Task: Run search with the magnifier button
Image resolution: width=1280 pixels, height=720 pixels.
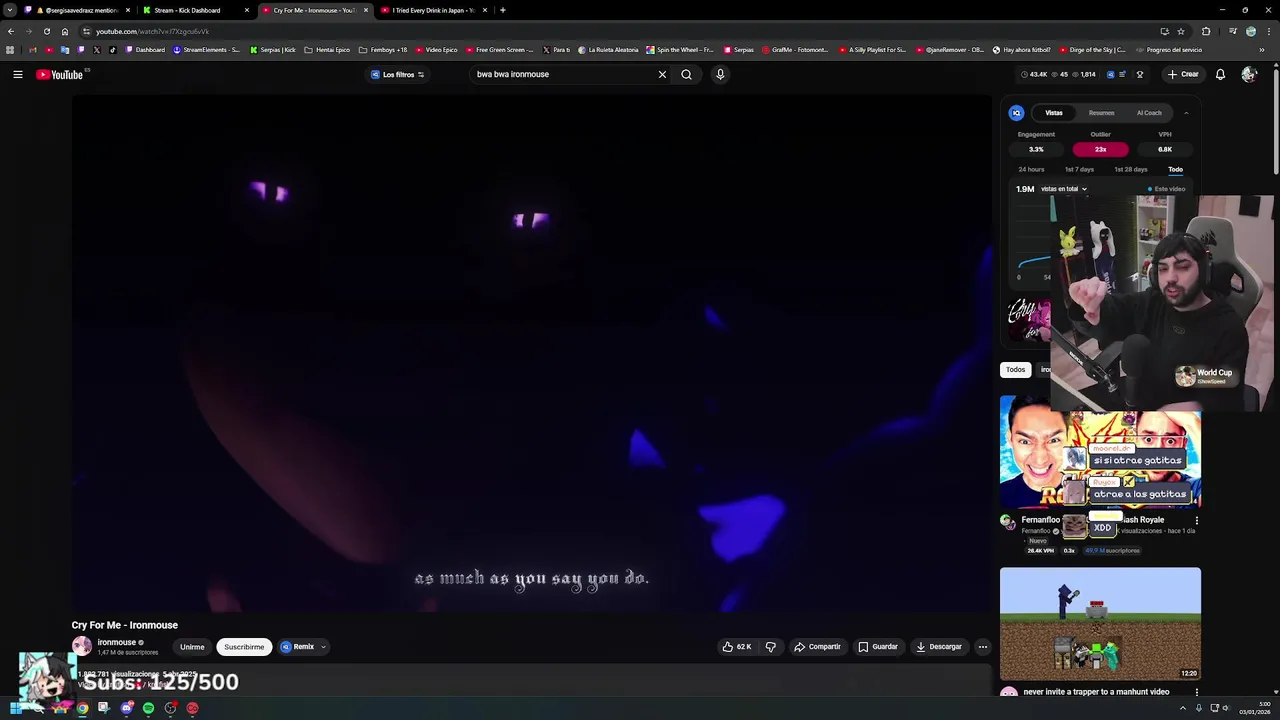Action: 686,74
